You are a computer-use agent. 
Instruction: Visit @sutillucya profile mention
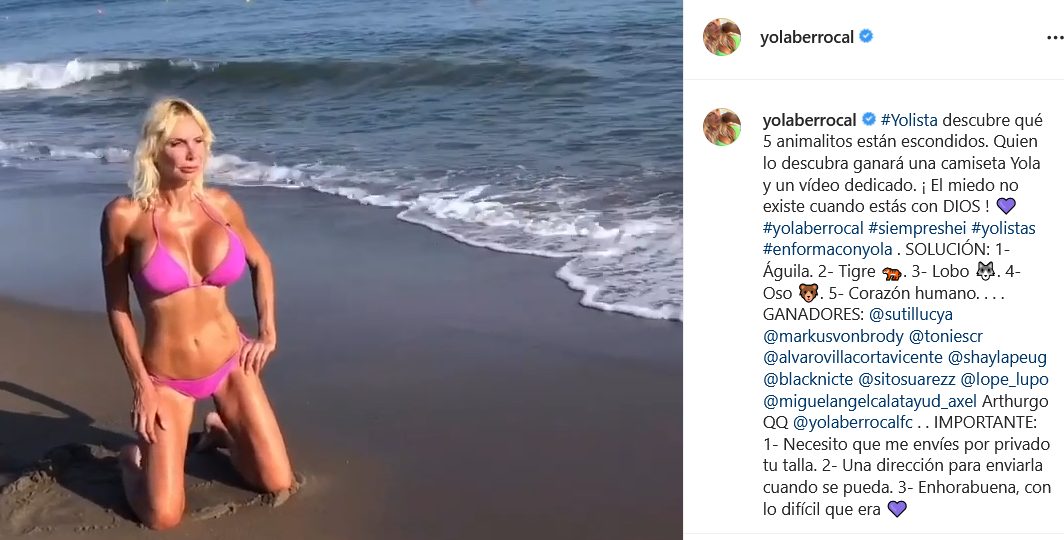click(x=911, y=314)
